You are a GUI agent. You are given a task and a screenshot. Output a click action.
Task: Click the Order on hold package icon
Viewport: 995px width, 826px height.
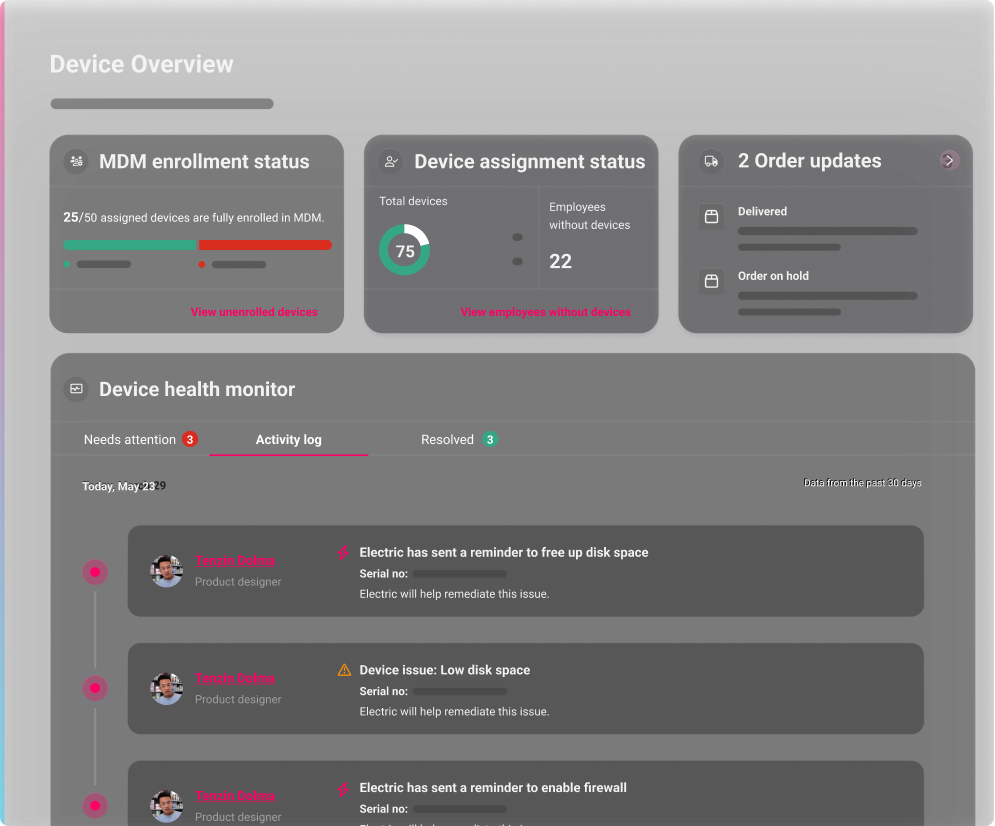711,281
